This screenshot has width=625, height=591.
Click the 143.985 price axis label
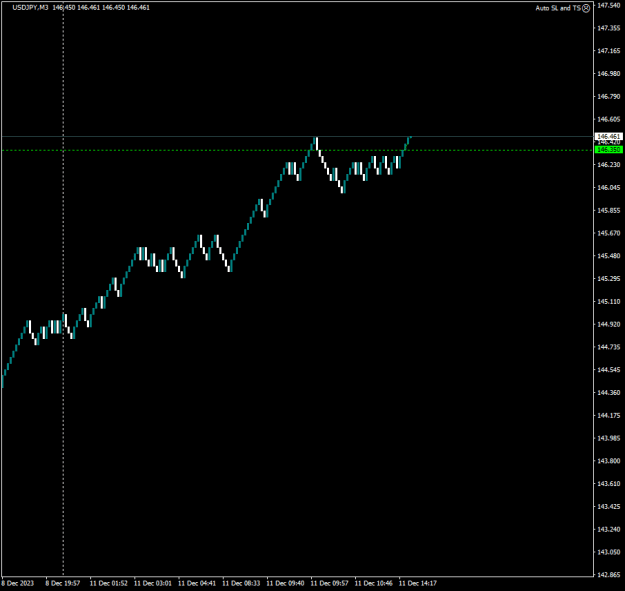tap(609, 438)
